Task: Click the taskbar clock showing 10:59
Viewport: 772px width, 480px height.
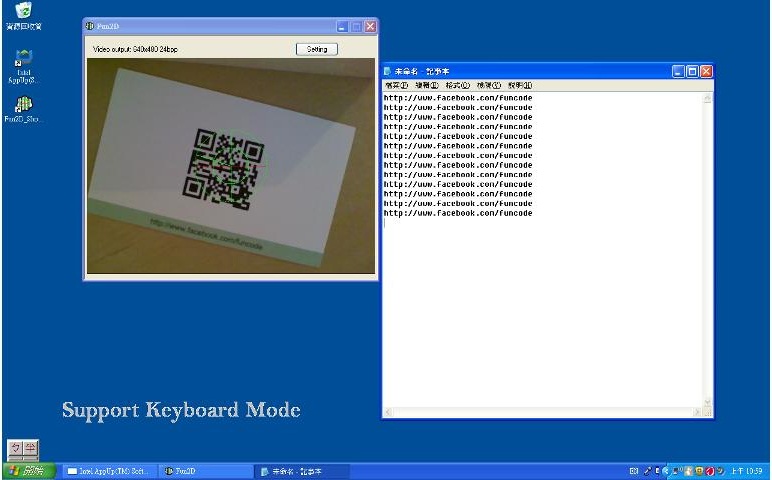Action: pyautogui.click(x=746, y=471)
